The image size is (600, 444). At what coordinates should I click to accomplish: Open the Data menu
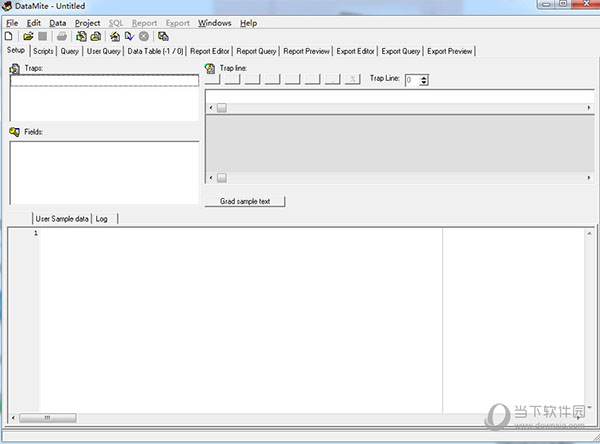click(x=57, y=23)
